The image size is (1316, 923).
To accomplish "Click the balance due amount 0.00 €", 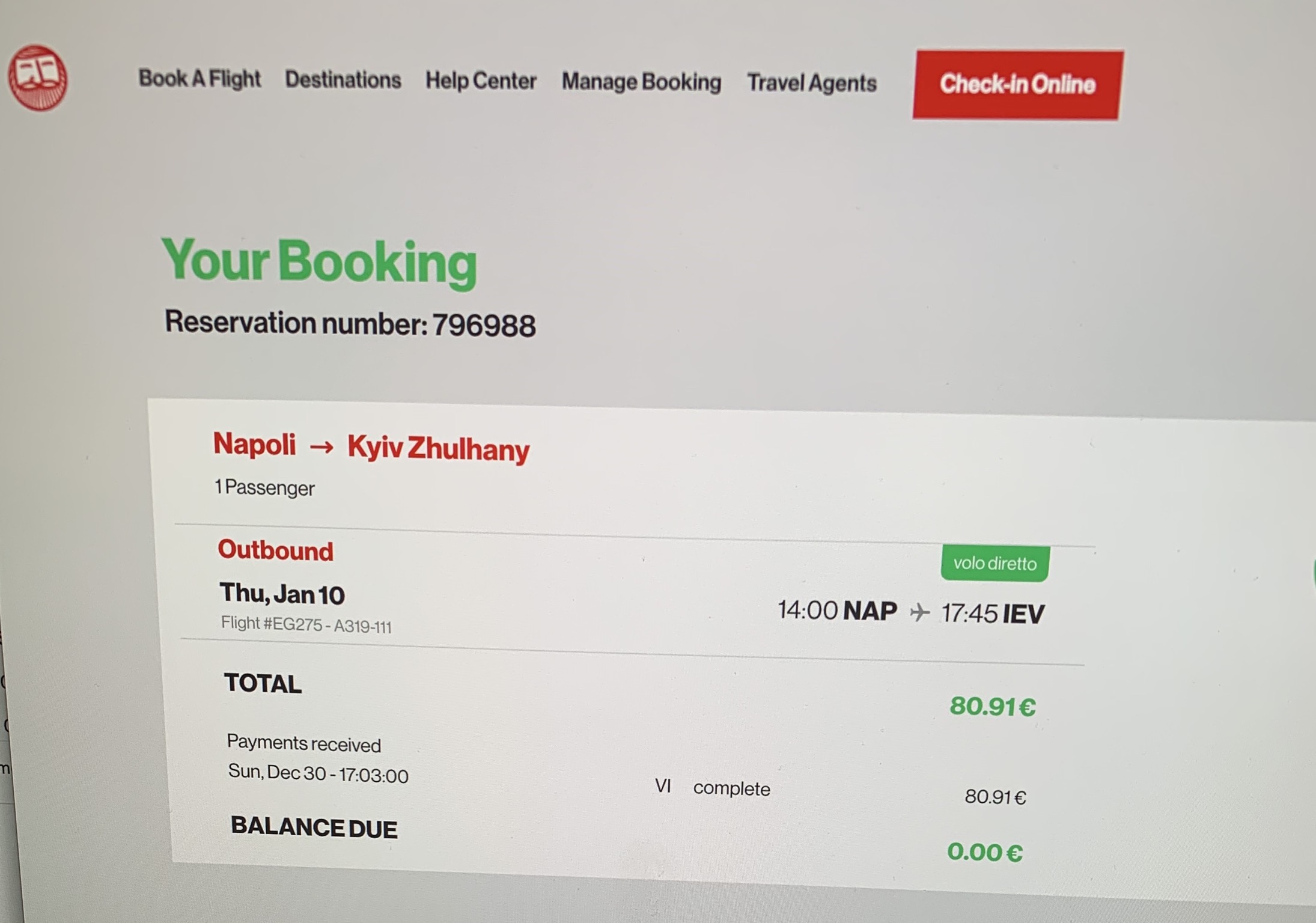I will coord(984,852).
